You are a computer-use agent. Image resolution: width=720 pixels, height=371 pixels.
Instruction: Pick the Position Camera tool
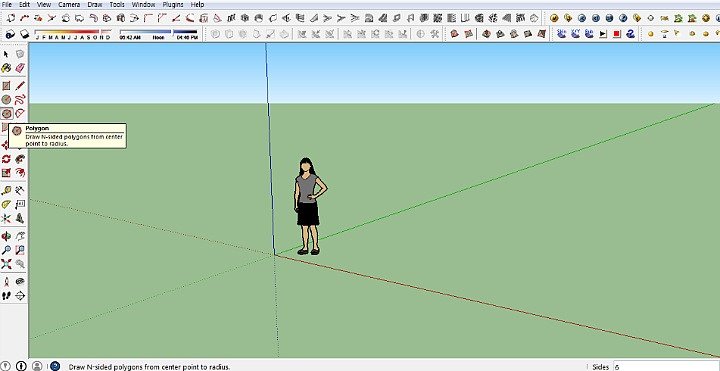6,281
